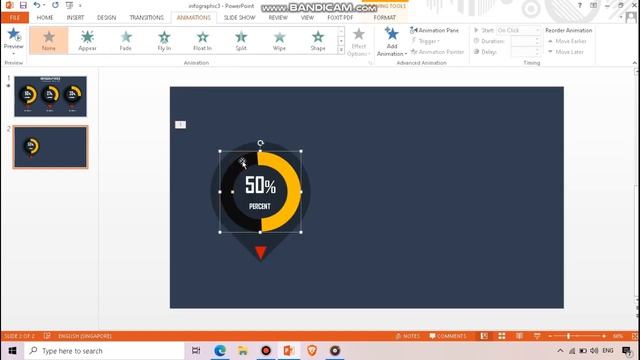Click spell check icon in status bar

click(47, 336)
